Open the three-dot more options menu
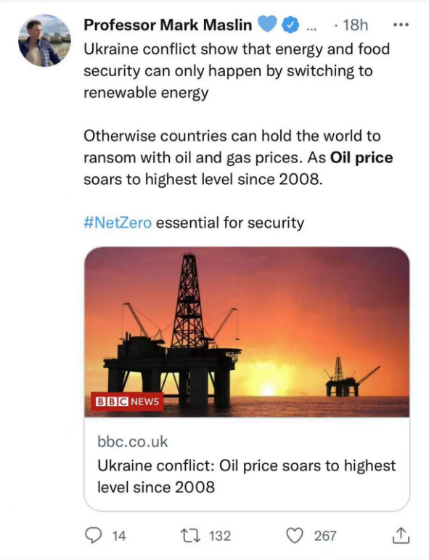 pyautogui.click(x=401, y=25)
